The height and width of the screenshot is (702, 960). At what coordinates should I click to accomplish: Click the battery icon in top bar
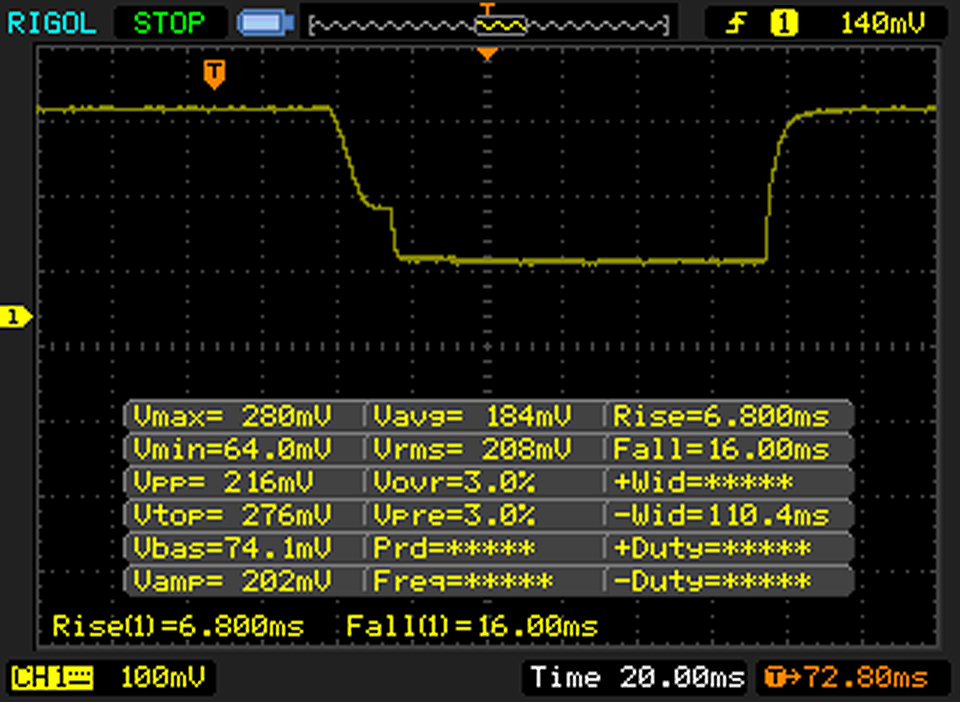(266, 23)
